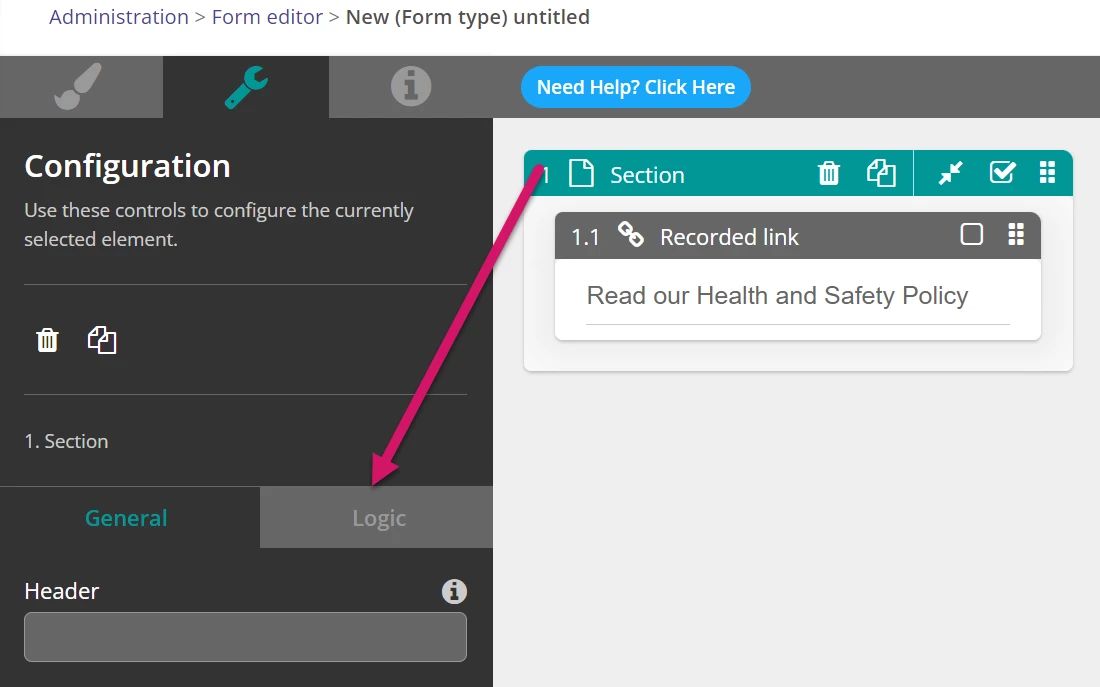Duplicate the Section via its header copy icon

[881, 173]
